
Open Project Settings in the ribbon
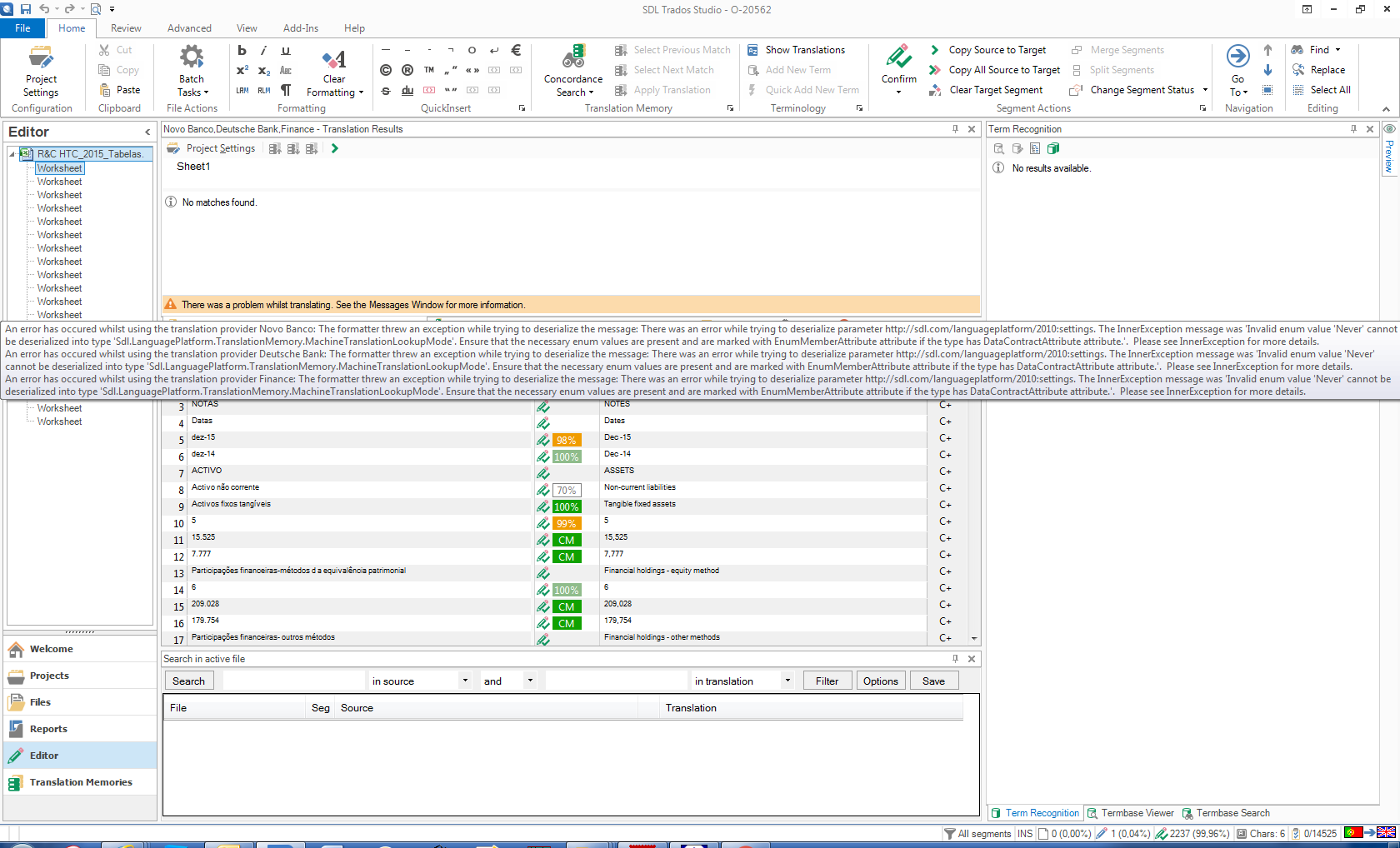coord(41,71)
